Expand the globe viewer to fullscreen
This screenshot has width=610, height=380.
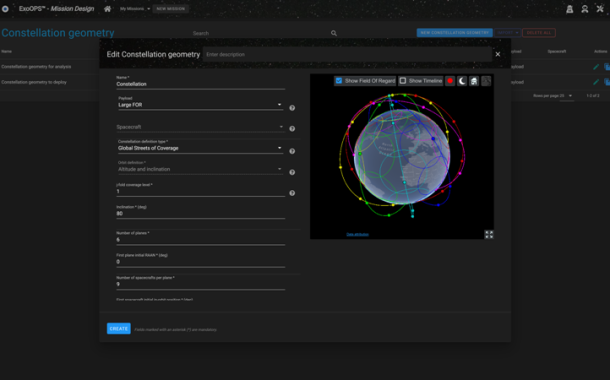click(x=489, y=234)
